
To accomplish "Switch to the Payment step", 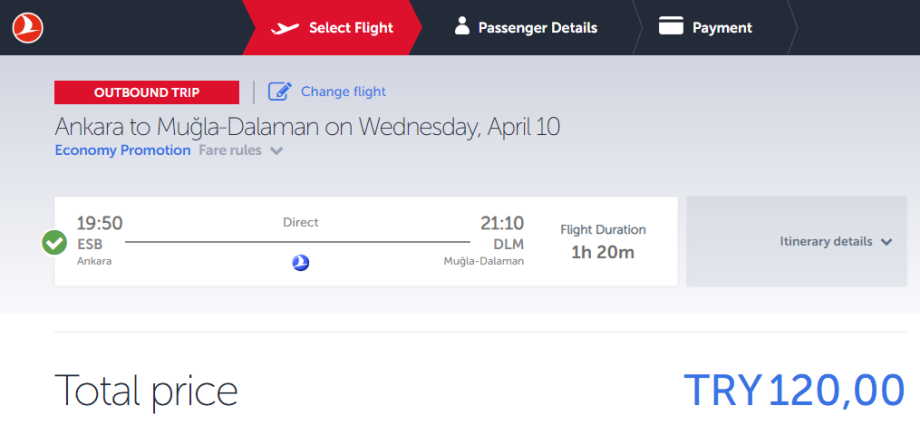I will tap(722, 28).
